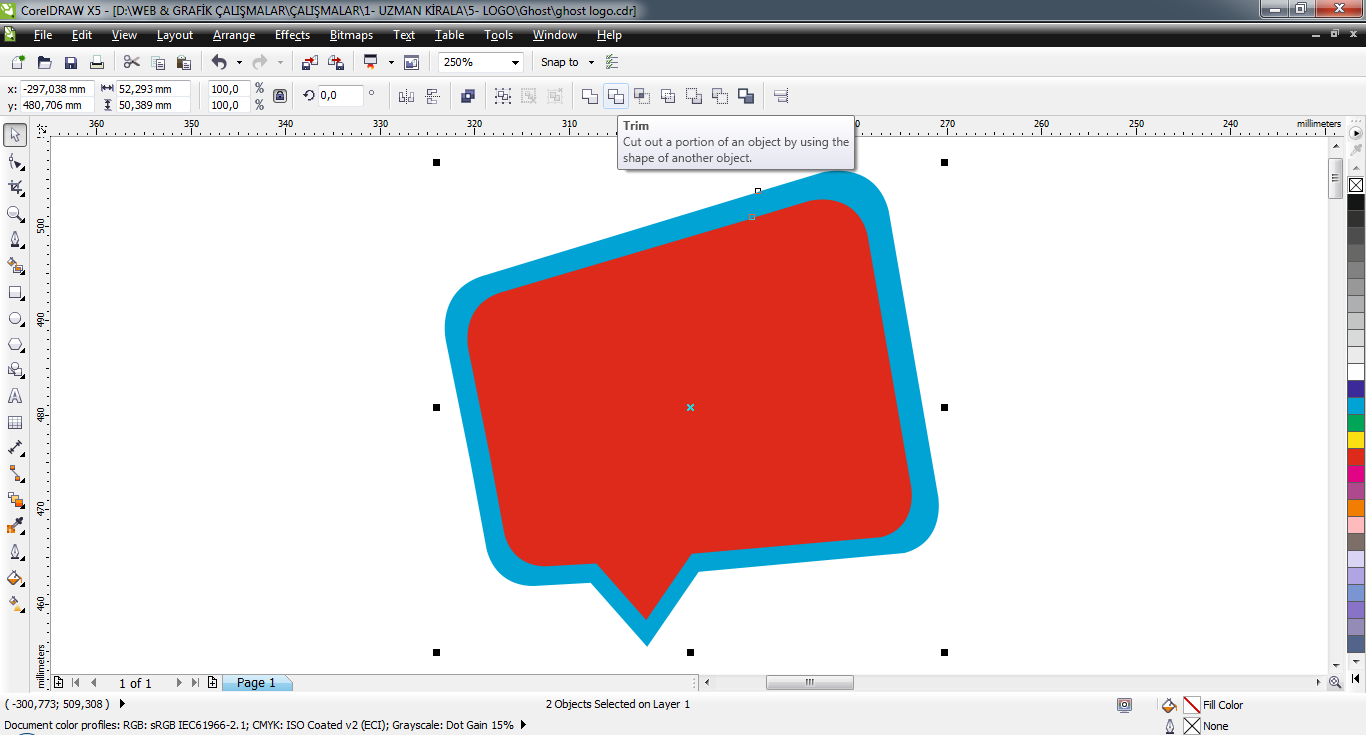1366x735 pixels.
Task: Select the Polygon tool
Action: point(16,344)
